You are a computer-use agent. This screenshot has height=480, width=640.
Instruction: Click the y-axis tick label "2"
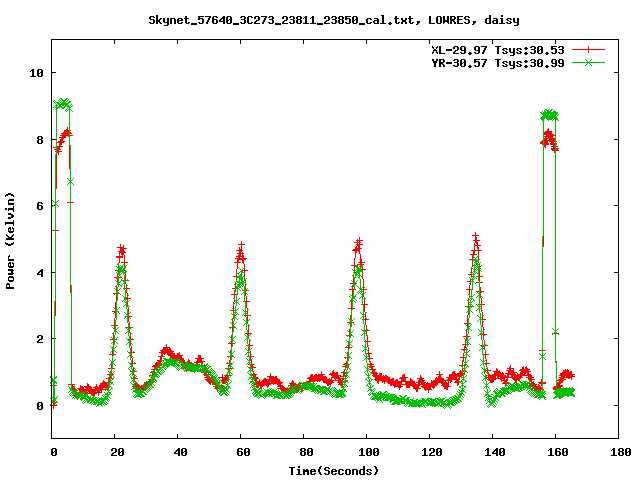pos(40,339)
